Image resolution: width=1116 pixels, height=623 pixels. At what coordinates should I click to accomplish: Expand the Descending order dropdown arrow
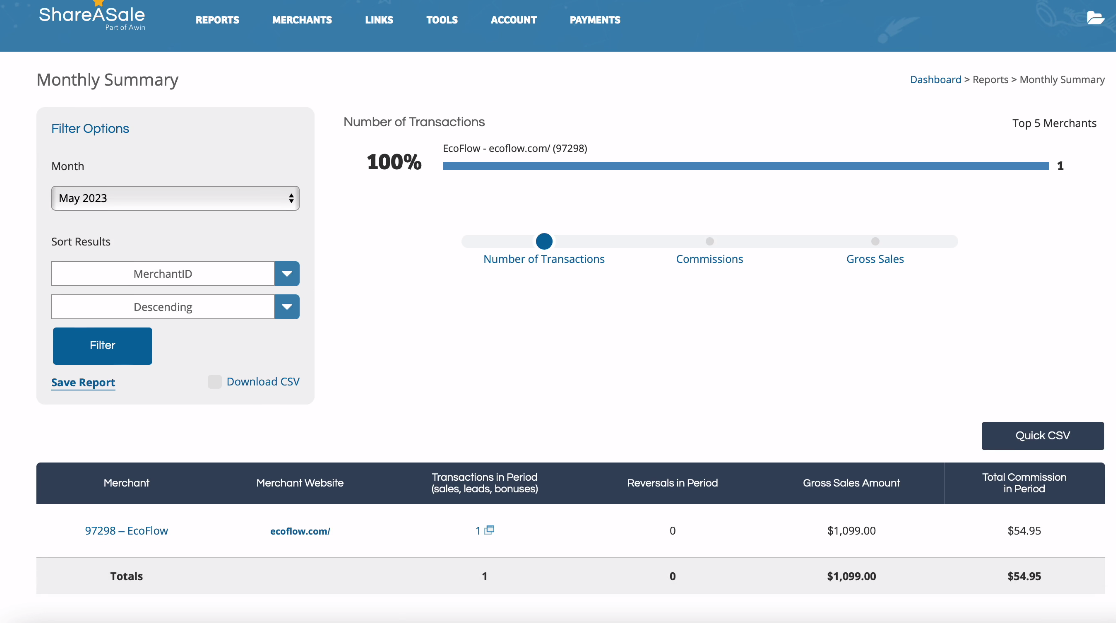(287, 307)
